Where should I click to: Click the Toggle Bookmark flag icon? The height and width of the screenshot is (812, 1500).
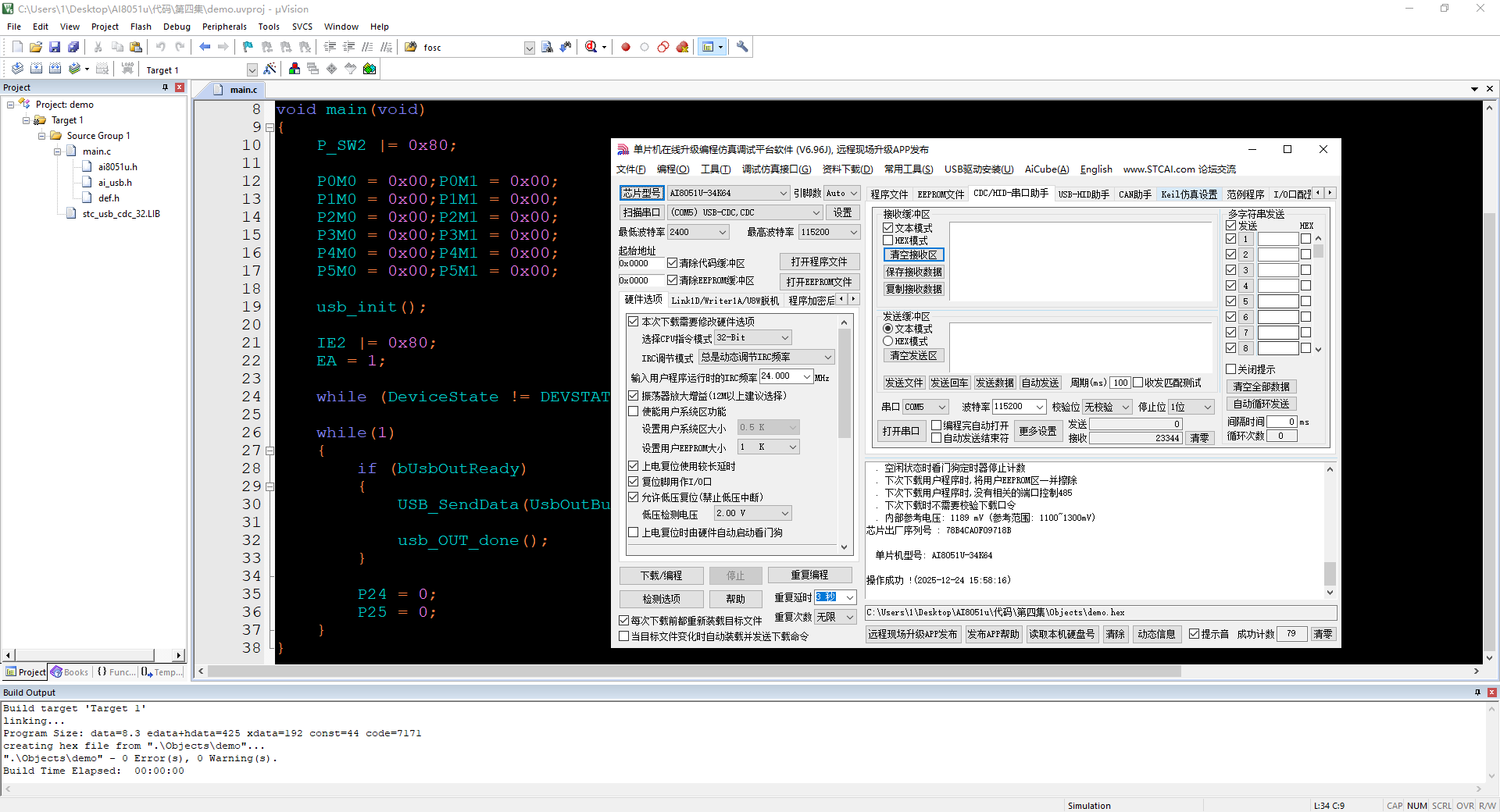248,47
